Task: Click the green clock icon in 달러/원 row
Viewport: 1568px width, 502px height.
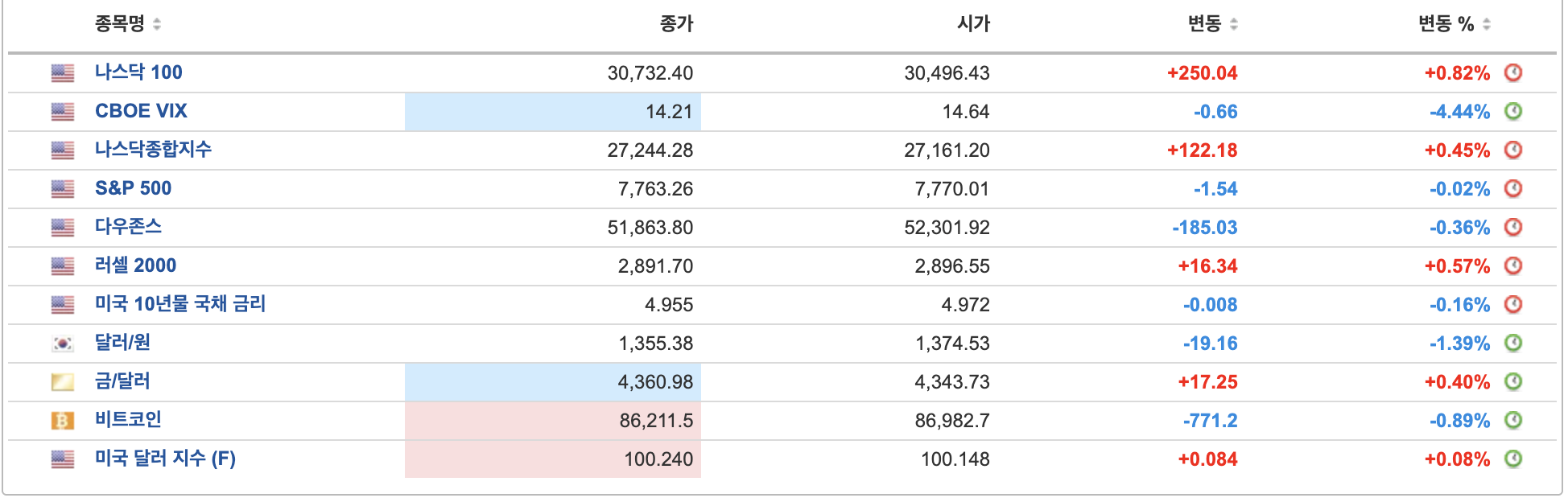Action: [x=1513, y=343]
